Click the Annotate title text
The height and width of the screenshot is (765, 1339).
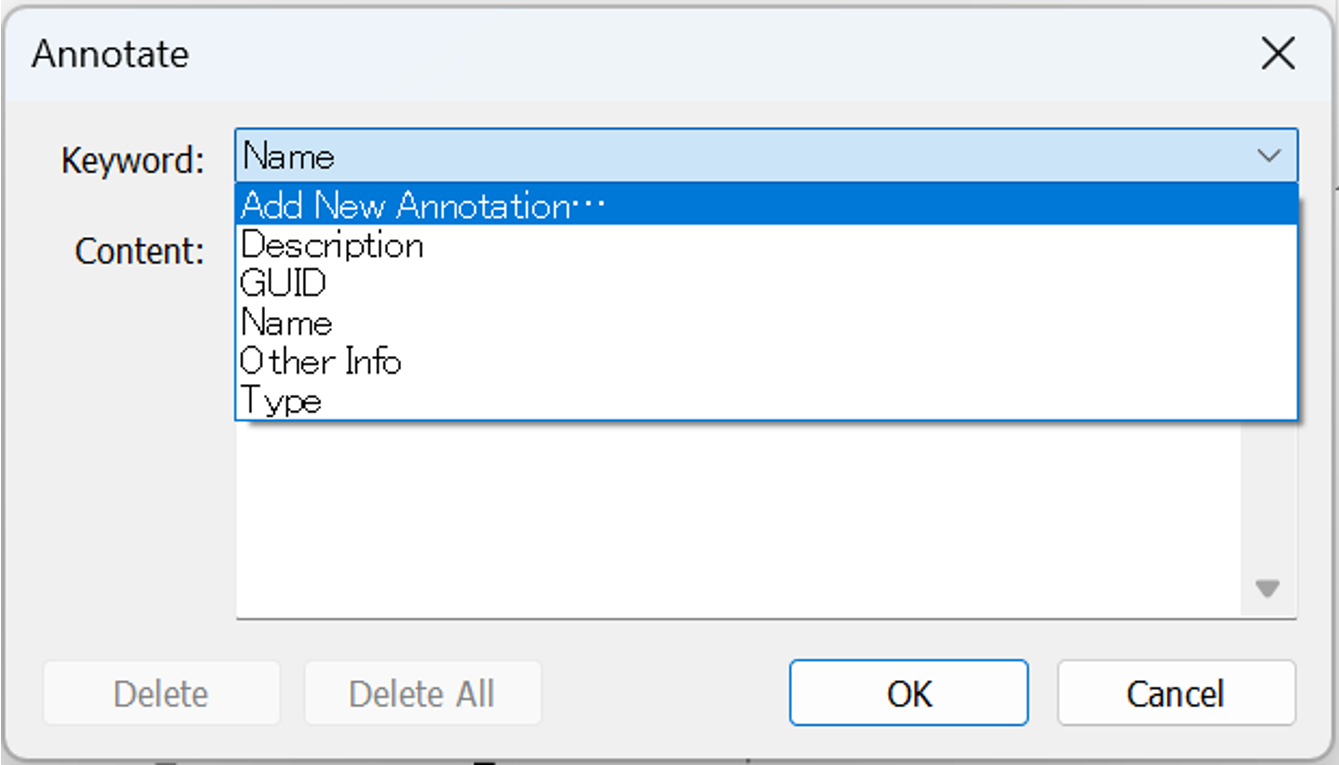pyautogui.click(x=110, y=54)
